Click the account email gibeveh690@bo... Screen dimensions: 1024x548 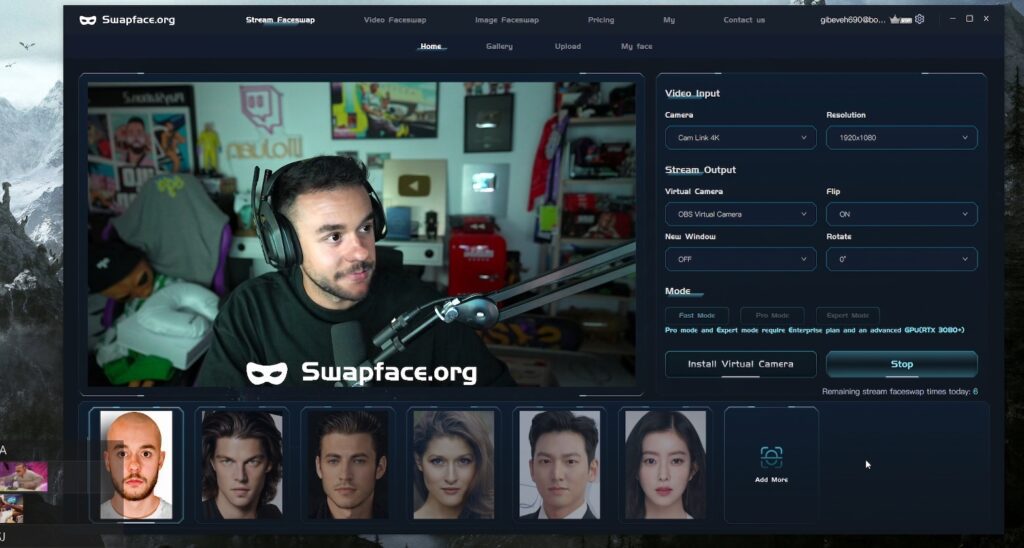(x=854, y=20)
